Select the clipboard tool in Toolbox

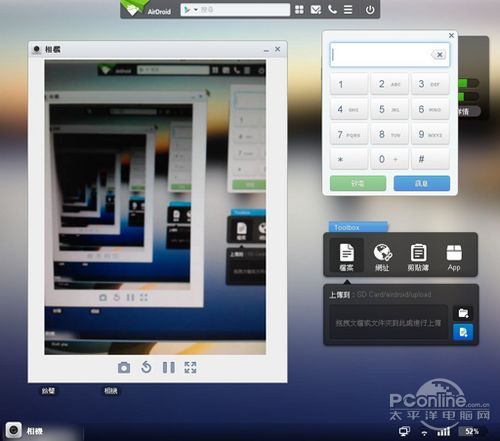418,256
